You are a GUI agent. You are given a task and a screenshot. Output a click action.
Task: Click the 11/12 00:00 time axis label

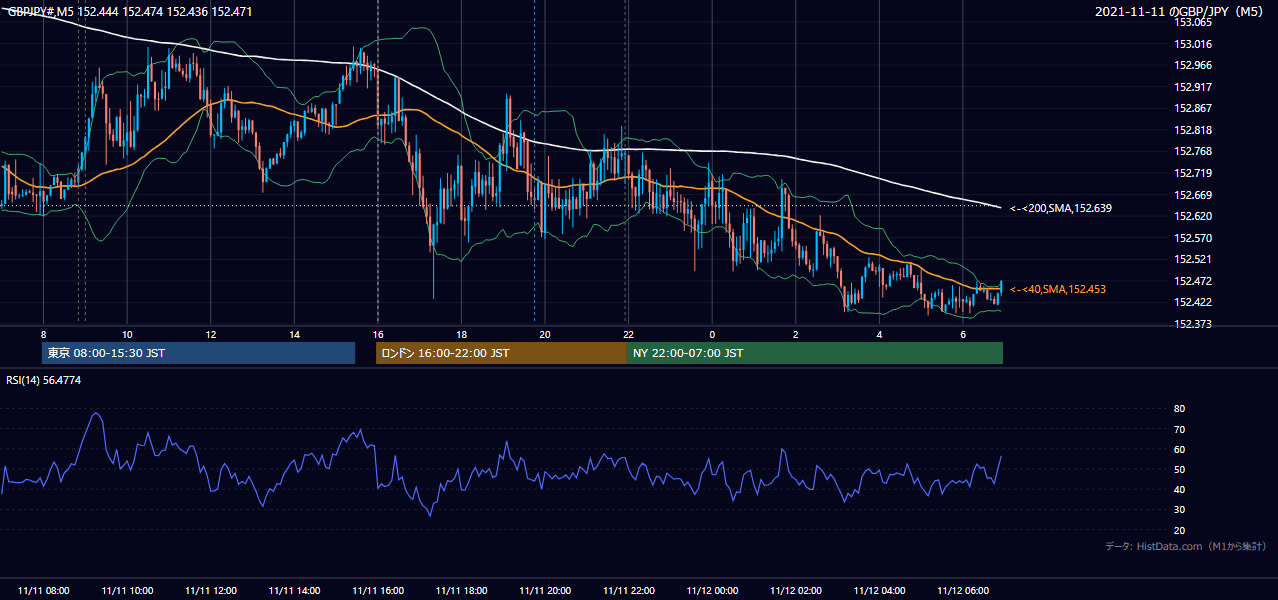pos(712,591)
